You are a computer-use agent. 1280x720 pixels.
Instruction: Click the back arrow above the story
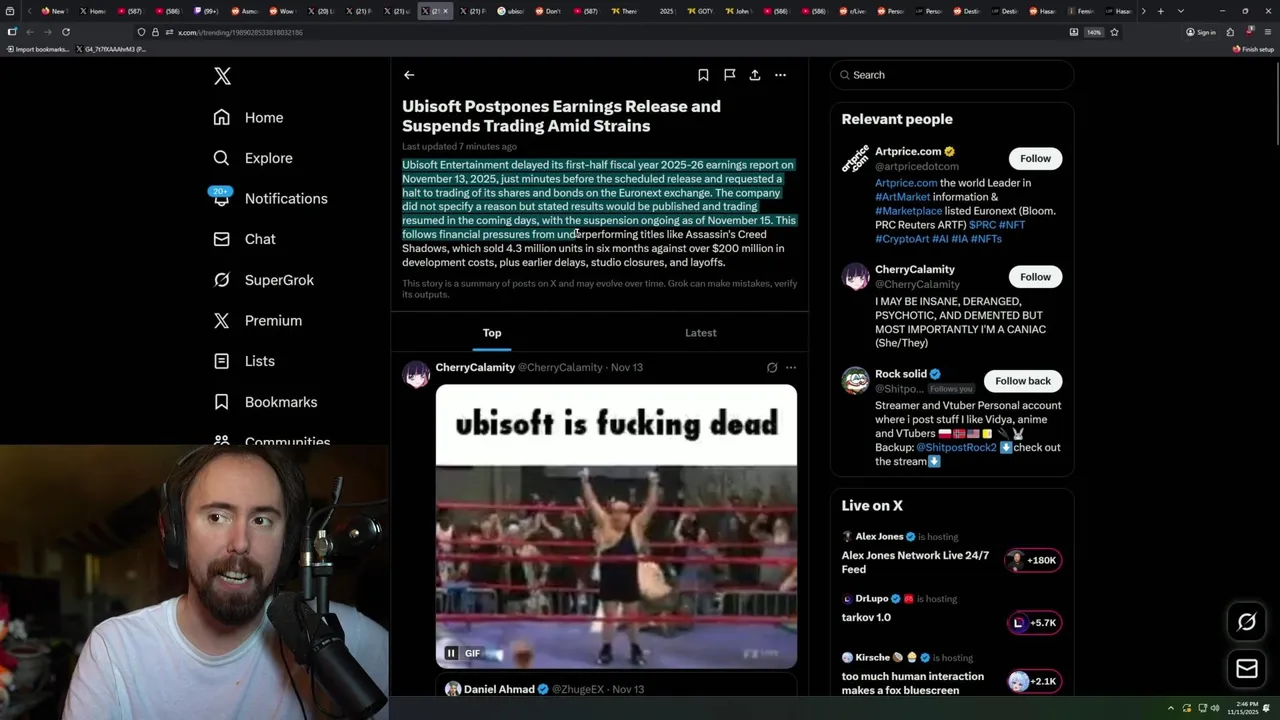coord(409,75)
